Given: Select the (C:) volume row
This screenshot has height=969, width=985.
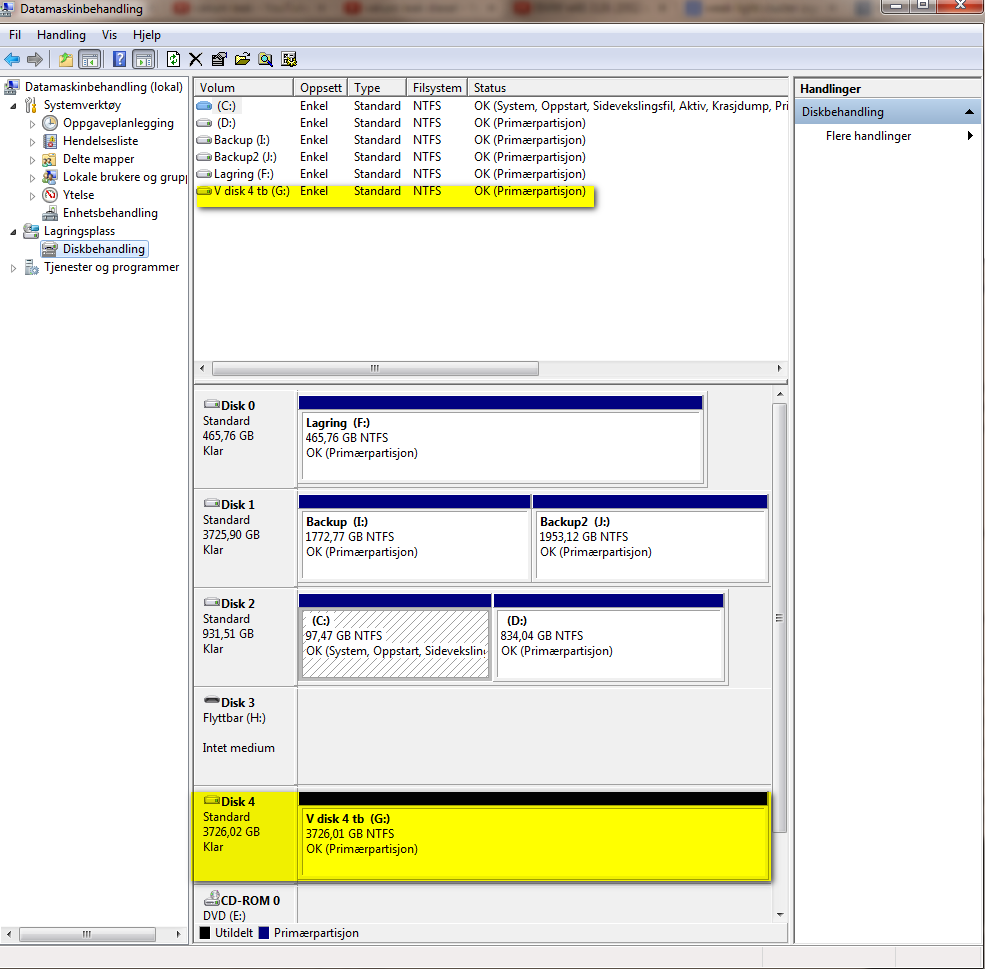Looking at the screenshot, I should pyautogui.click(x=491, y=106).
